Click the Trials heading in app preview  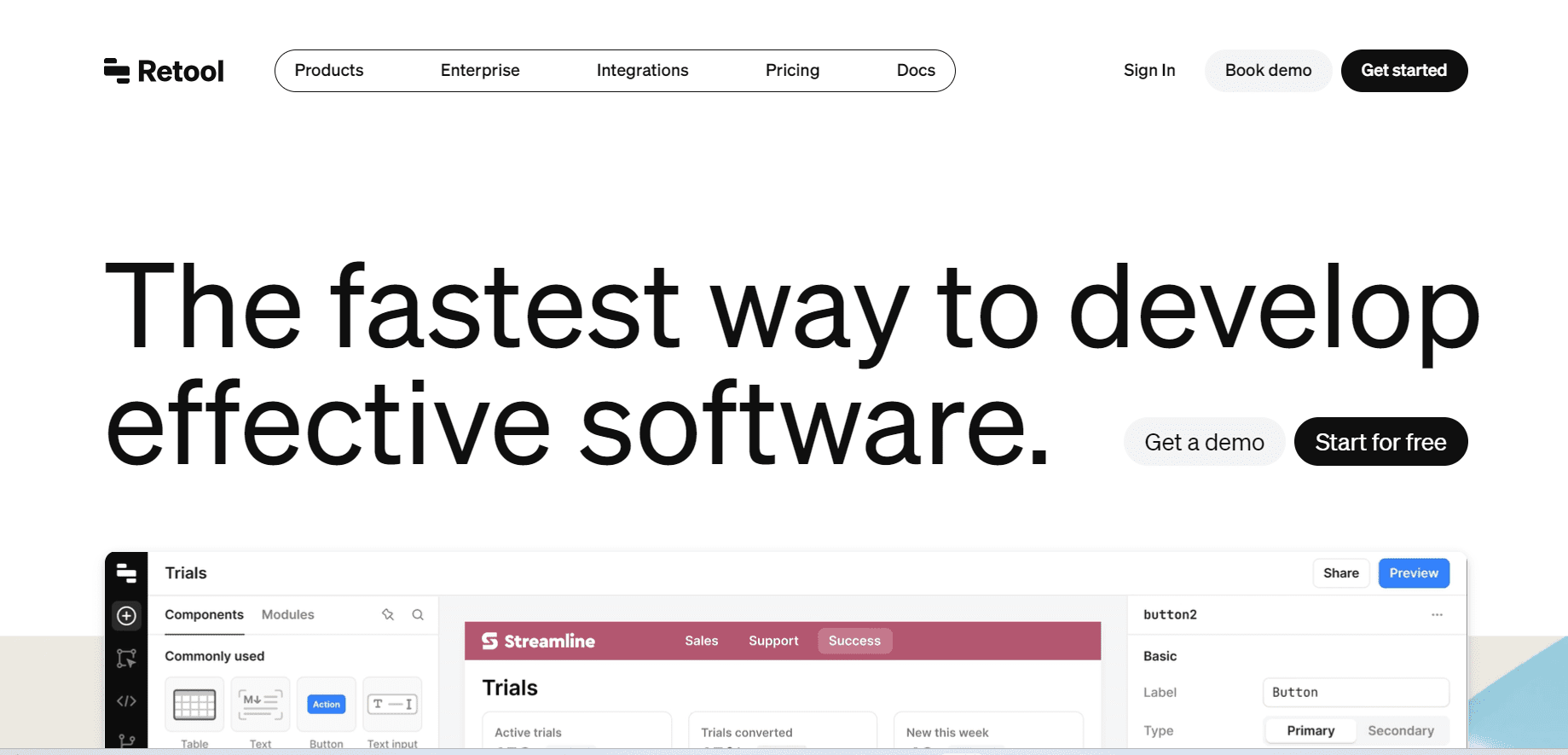[510, 688]
